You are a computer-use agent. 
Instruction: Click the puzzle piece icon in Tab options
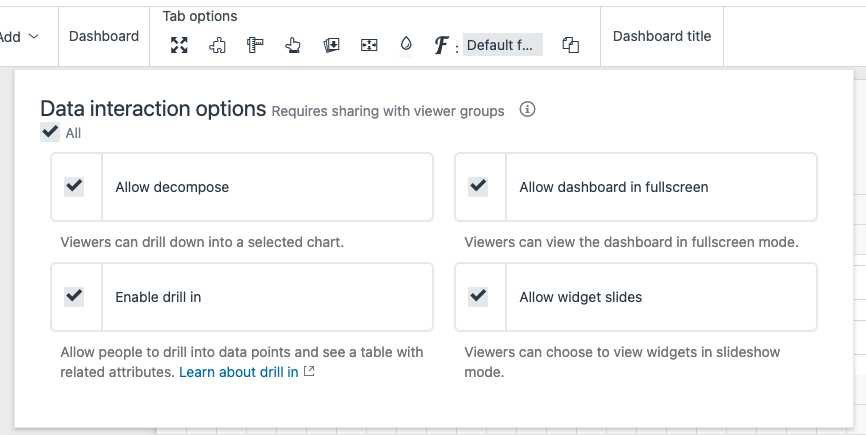(217, 45)
